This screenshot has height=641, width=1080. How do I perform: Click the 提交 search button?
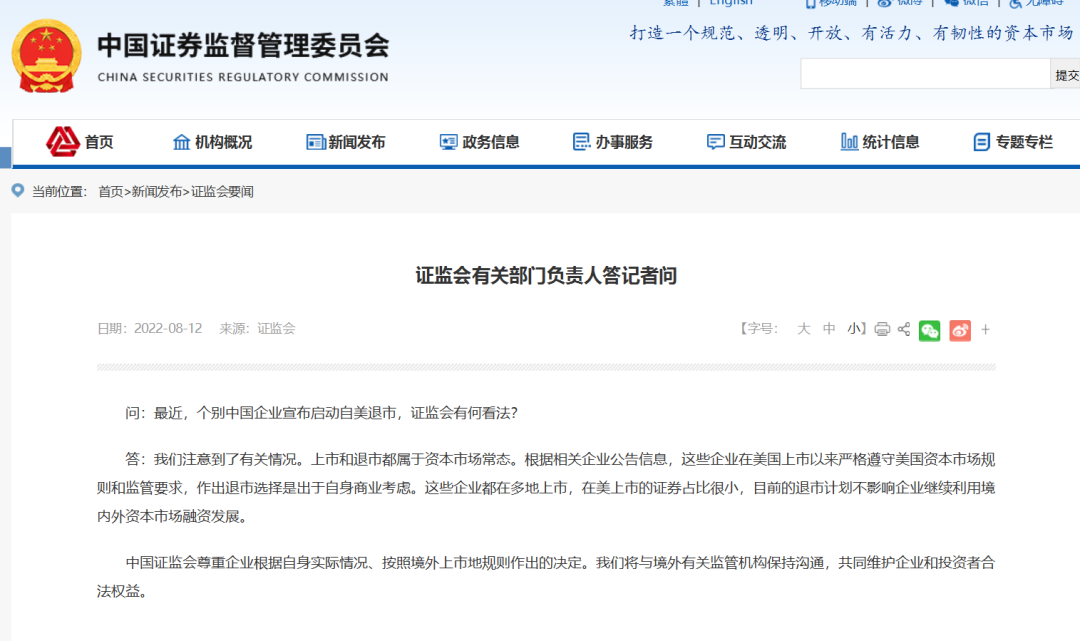tap(1065, 73)
